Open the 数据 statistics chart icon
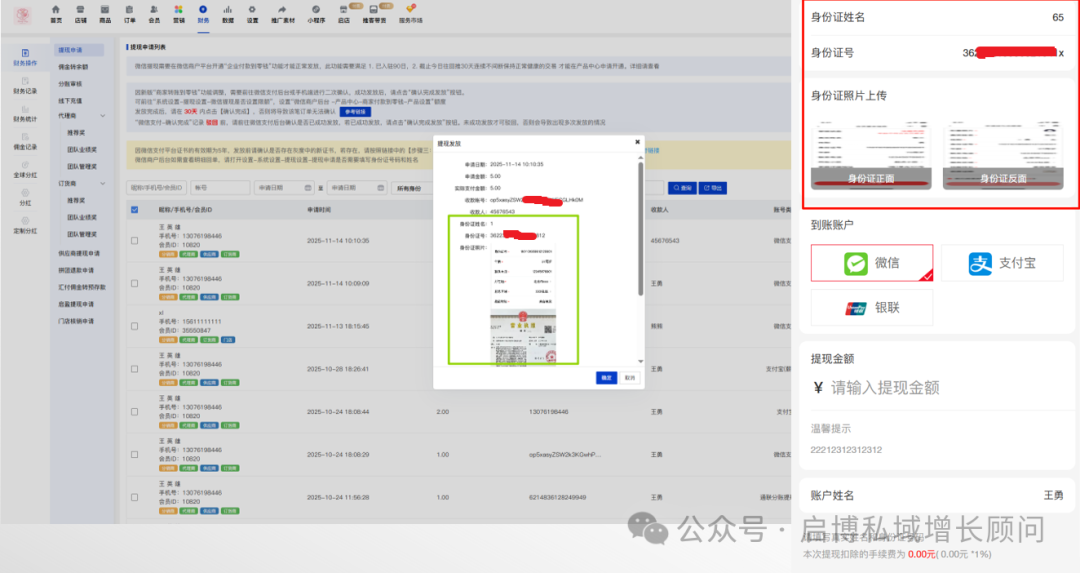The height and width of the screenshot is (573, 1080). pyautogui.click(x=228, y=13)
